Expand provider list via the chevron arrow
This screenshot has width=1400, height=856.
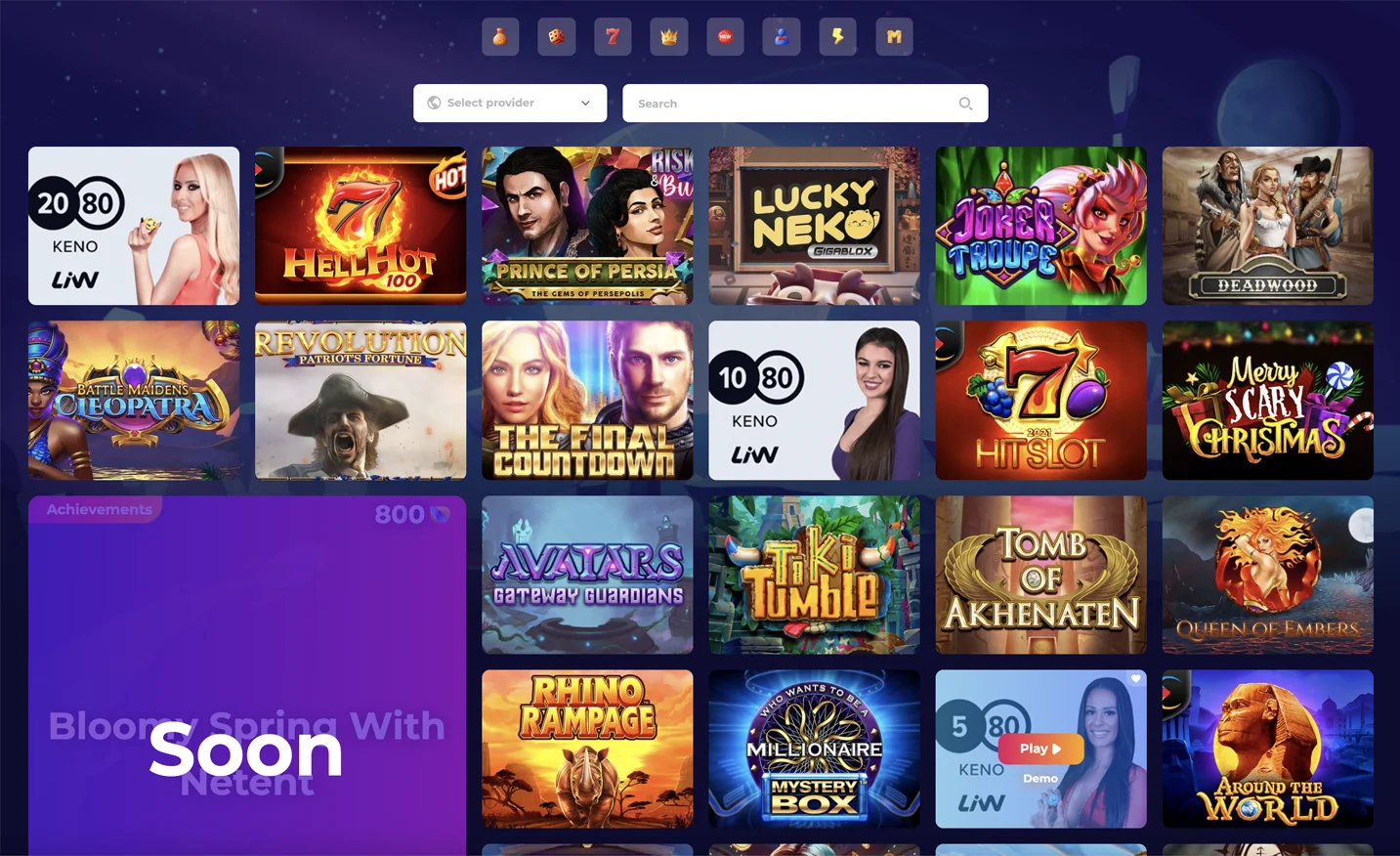585,103
